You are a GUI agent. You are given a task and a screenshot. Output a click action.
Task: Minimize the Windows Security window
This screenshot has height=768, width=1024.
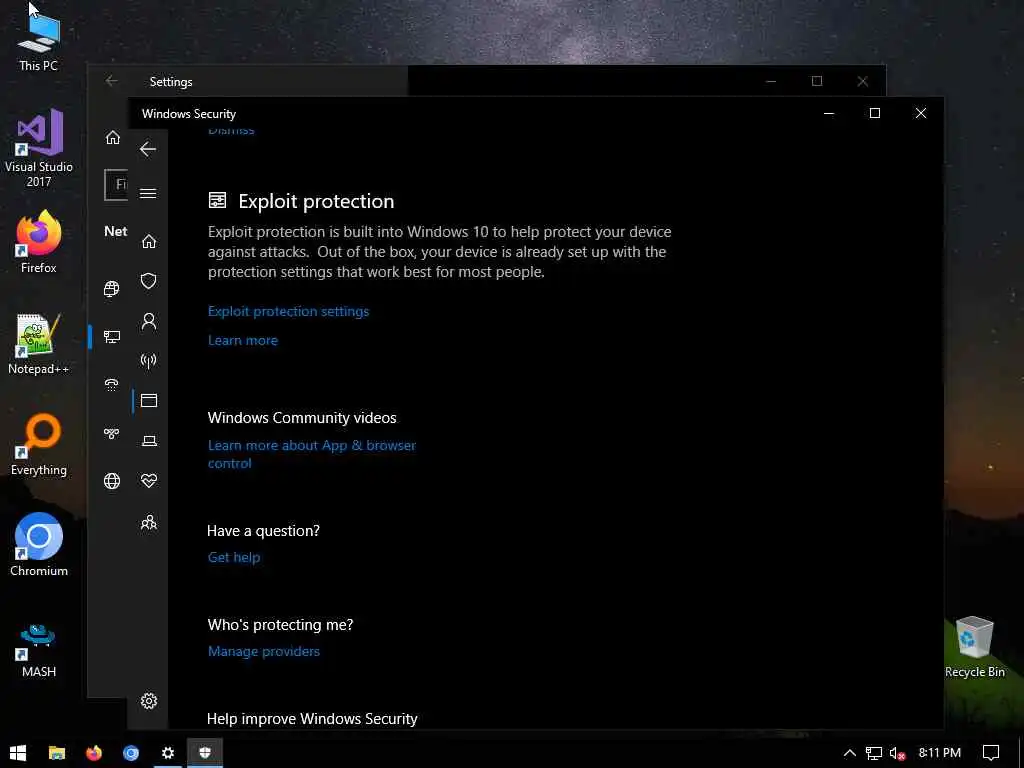[x=829, y=113]
